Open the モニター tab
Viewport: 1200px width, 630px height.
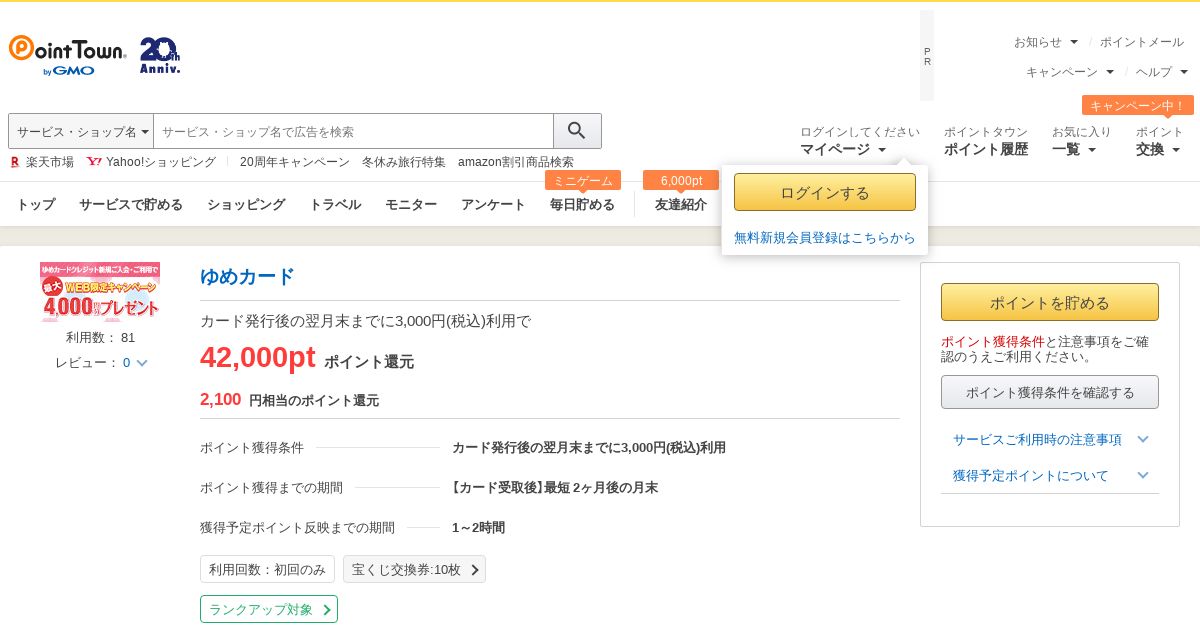[411, 204]
